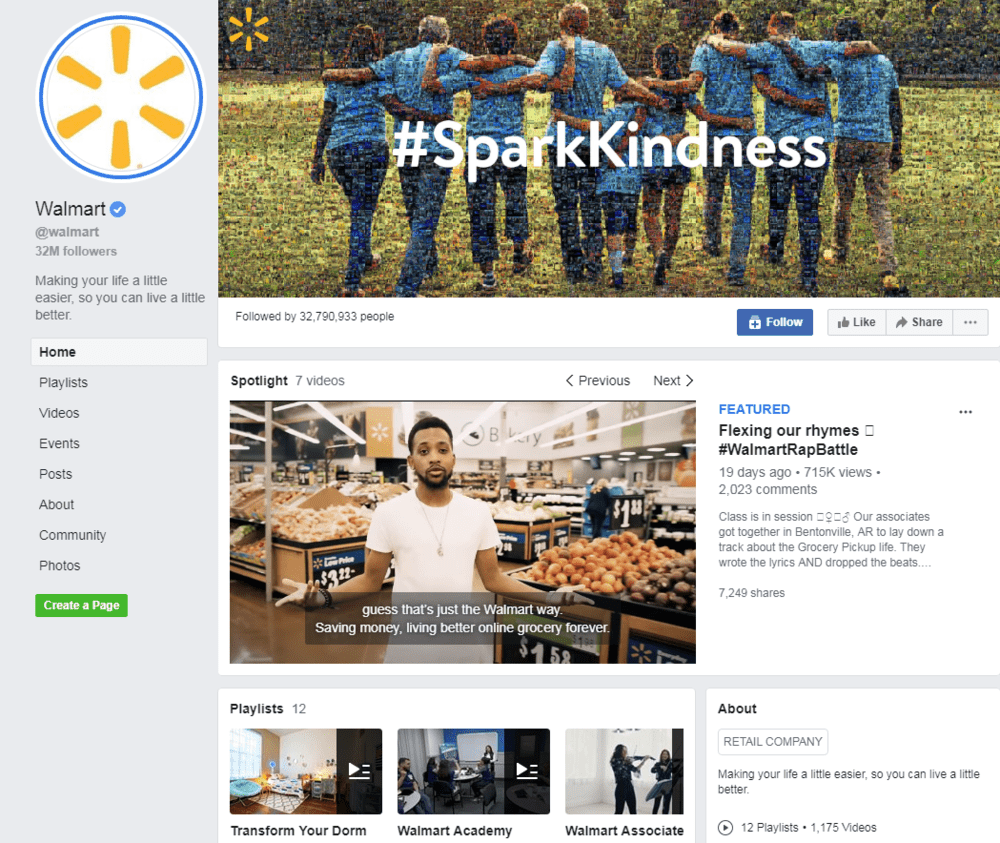The height and width of the screenshot is (843, 1000).
Task: Like the Walmart page
Action: coord(857,322)
